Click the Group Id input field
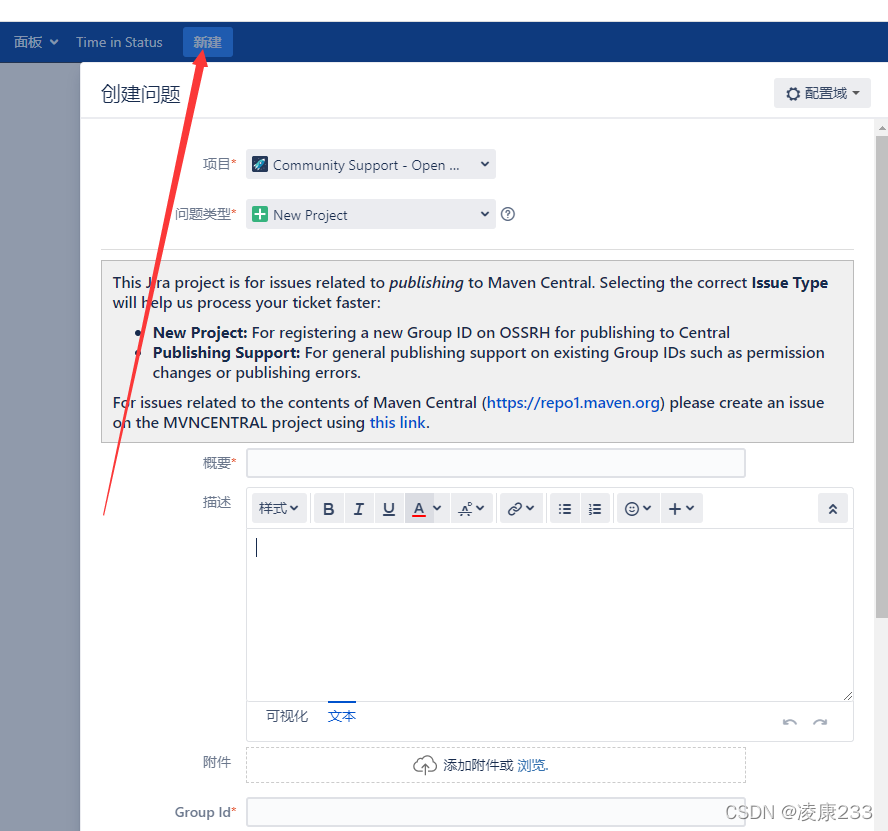Viewport: 888px width, 831px height. [496, 812]
